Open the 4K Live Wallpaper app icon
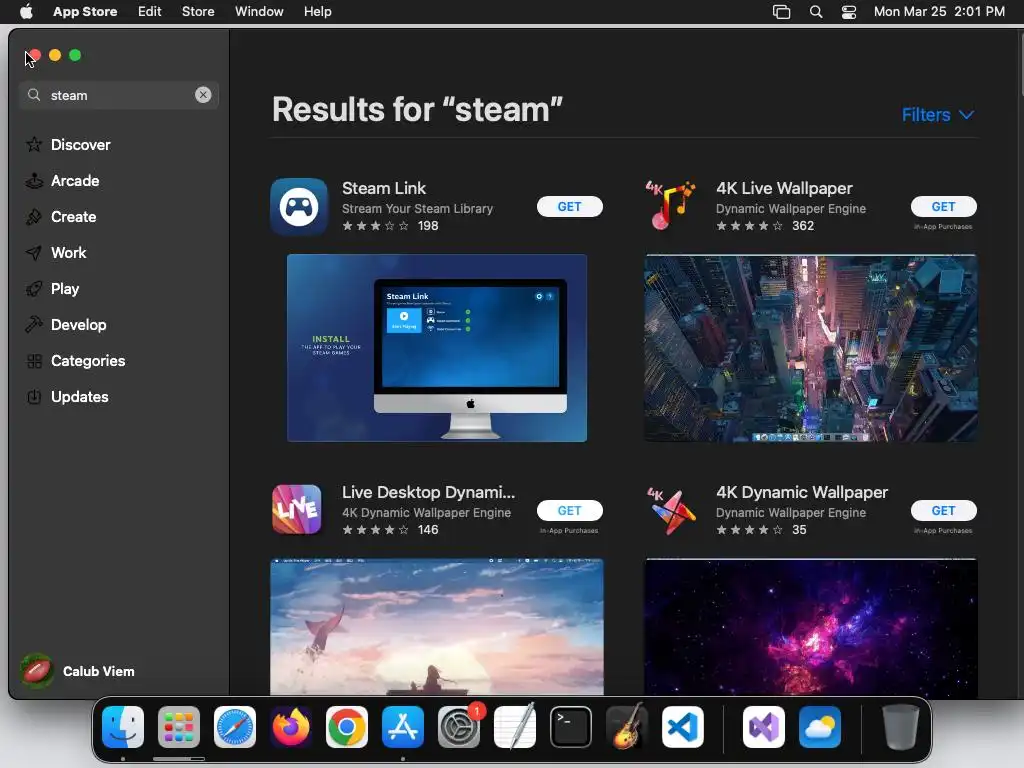1024x768 pixels. pos(671,205)
